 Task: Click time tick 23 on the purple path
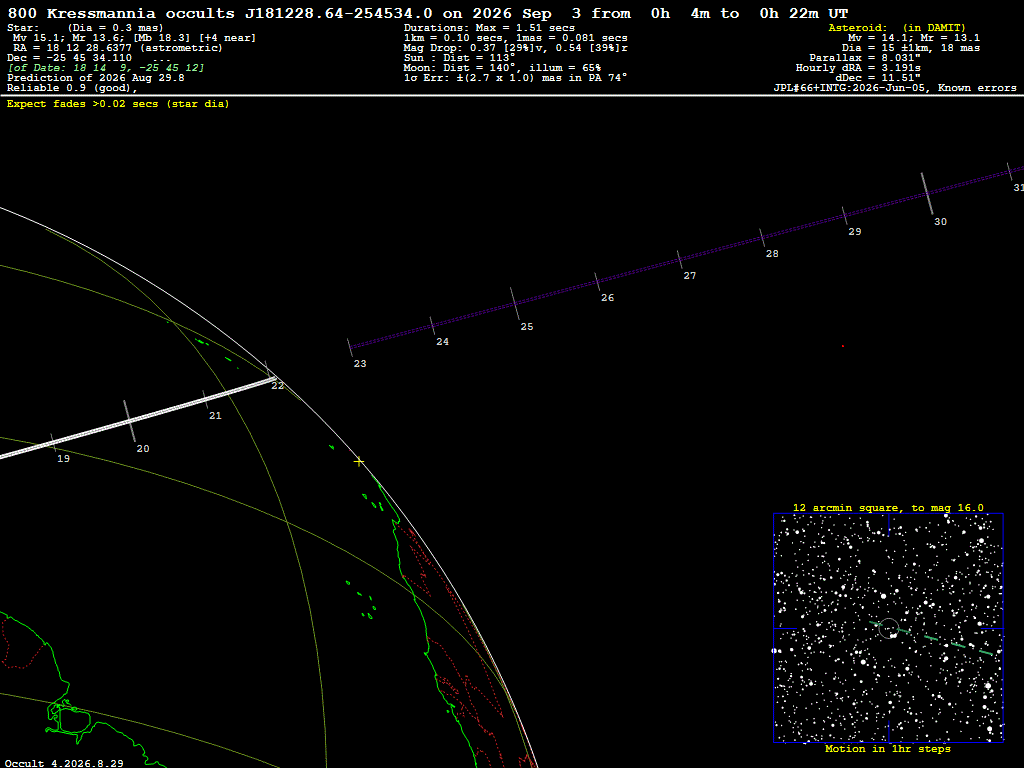click(351, 347)
